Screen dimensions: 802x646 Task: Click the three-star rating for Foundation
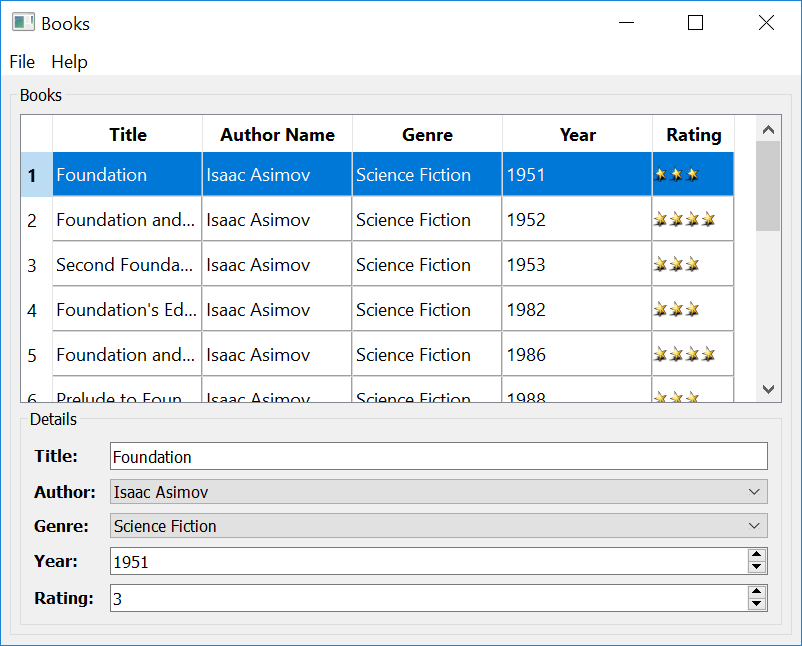[678, 174]
